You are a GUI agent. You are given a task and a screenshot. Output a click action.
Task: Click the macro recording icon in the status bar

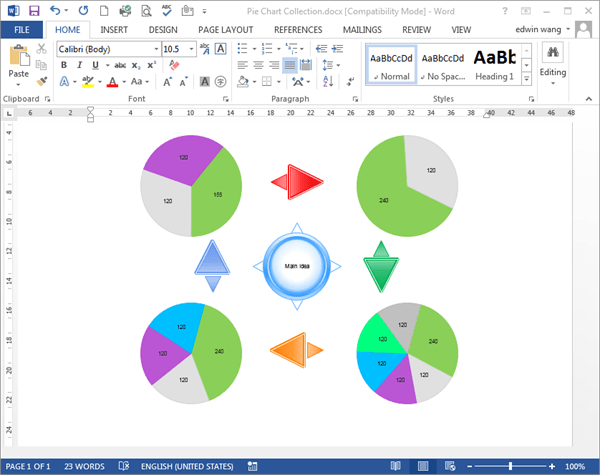[x=252, y=466]
